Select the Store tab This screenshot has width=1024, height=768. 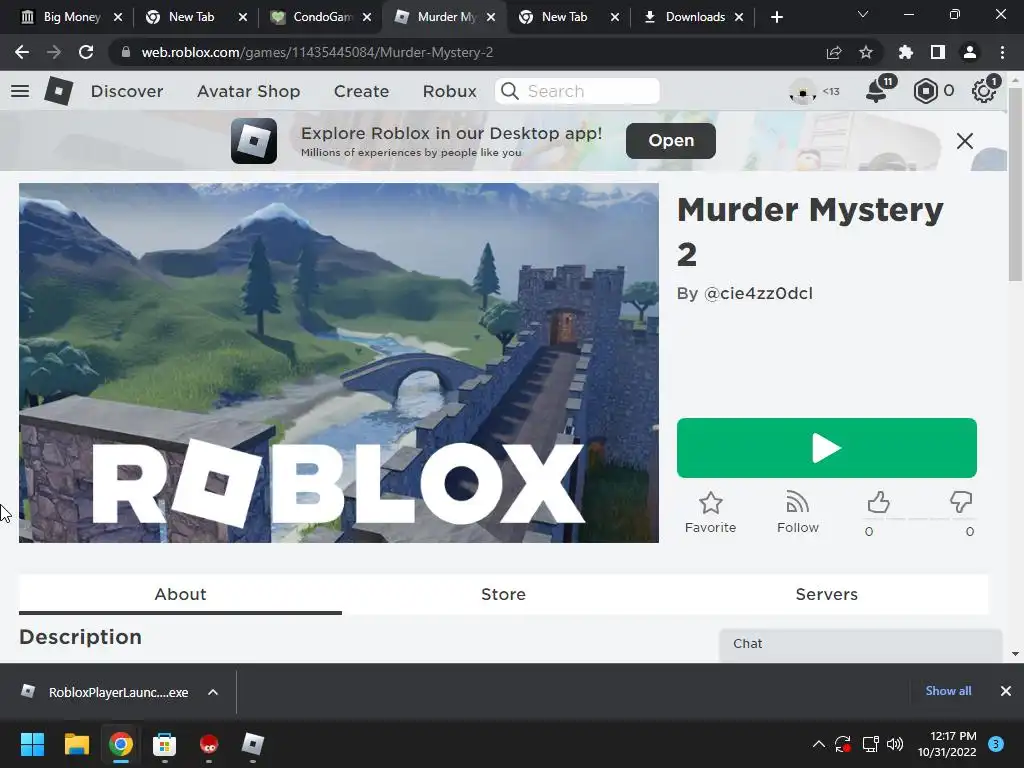504,594
